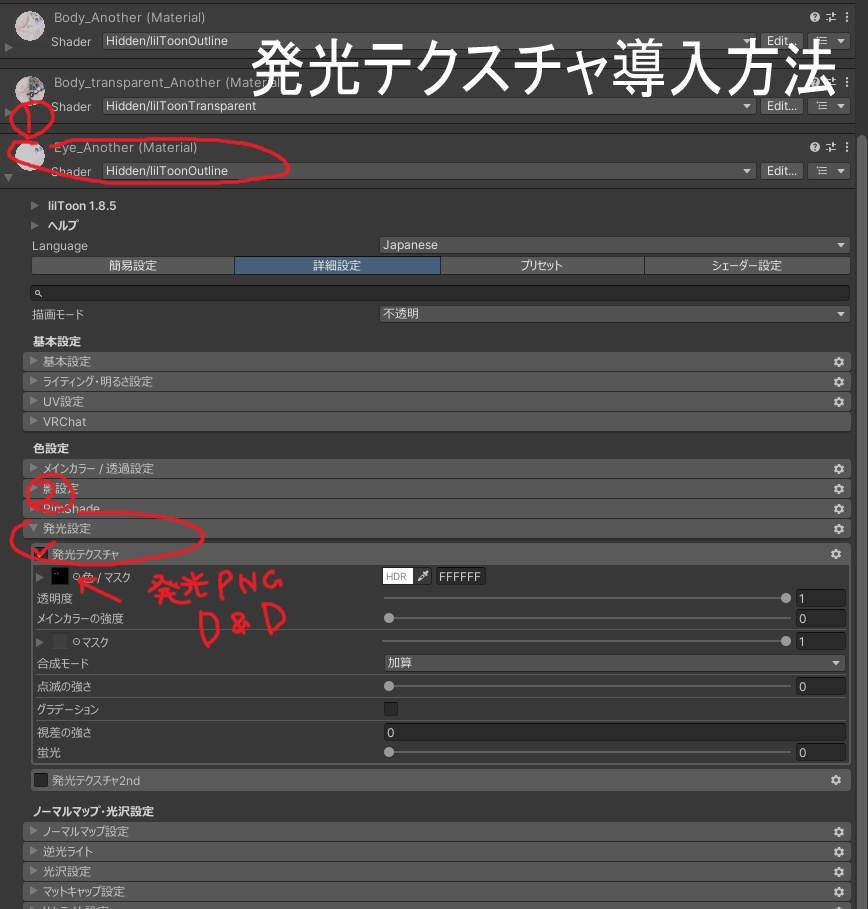The width and height of the screenshot is (868, 909).
Task: Click the gear icon on ノーマルマップ設定
Action: point(839,831)
